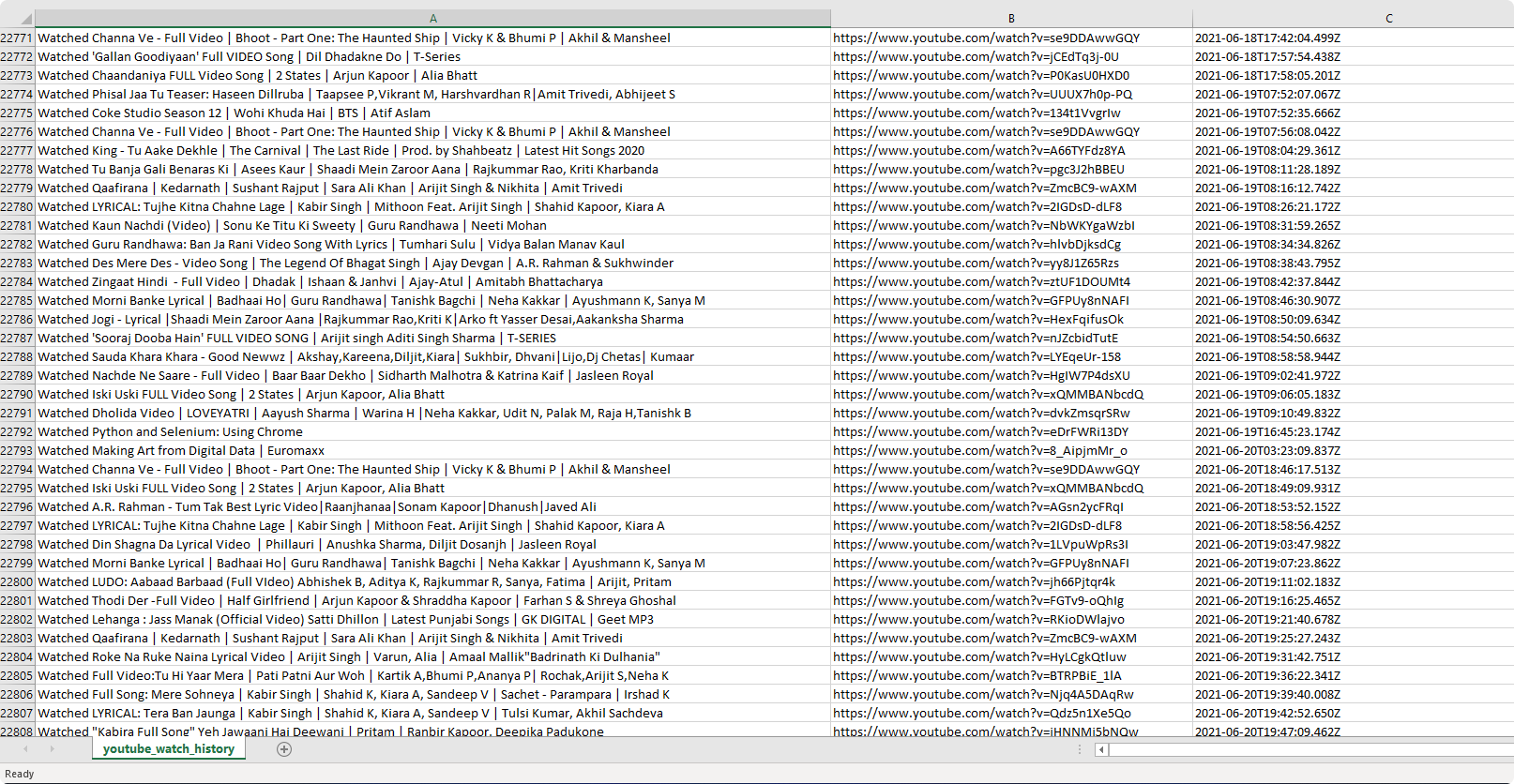Click cell 'Watched Kaun Nachdi (Video)'

click(x=432, y=225)
